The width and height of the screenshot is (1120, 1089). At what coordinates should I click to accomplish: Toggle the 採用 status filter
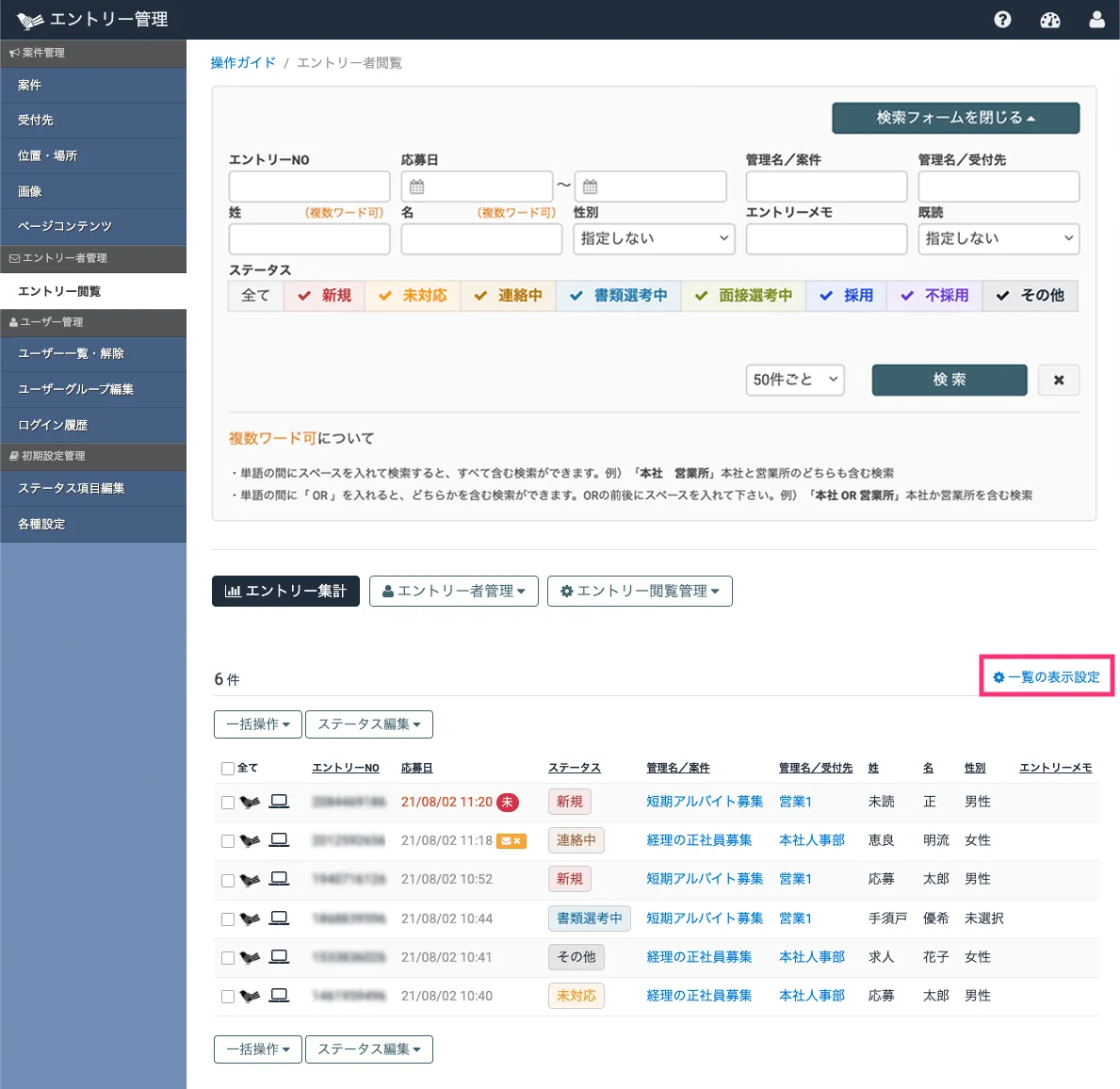click(847, 296)
